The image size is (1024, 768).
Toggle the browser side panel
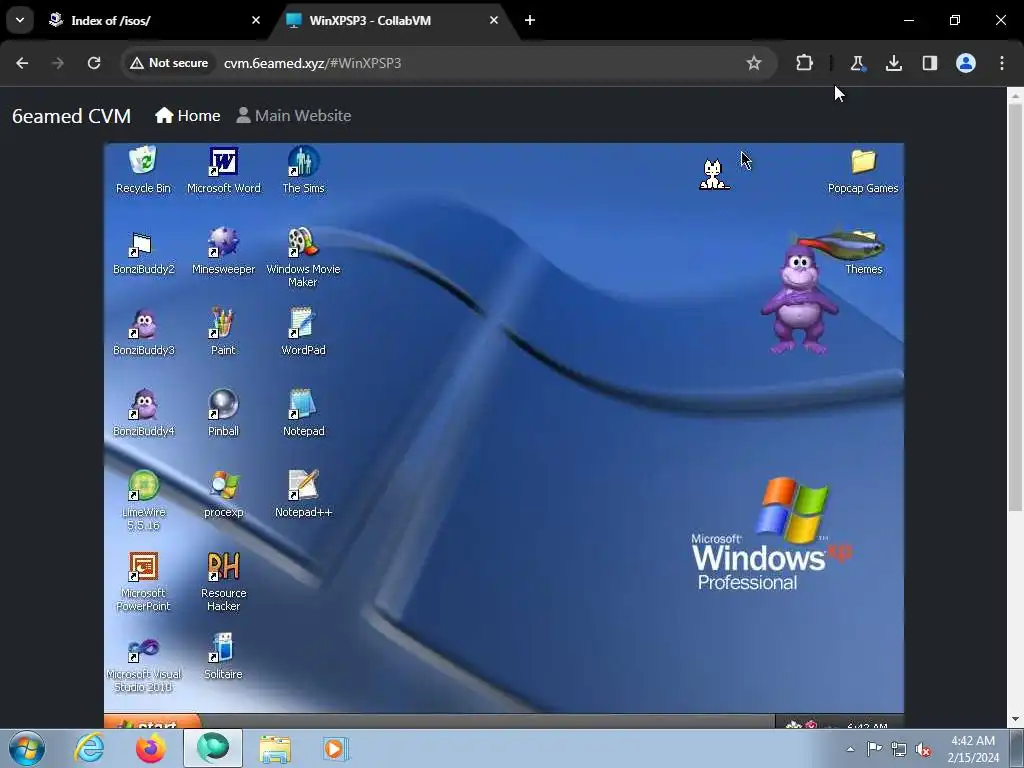(x=929, y=63)
